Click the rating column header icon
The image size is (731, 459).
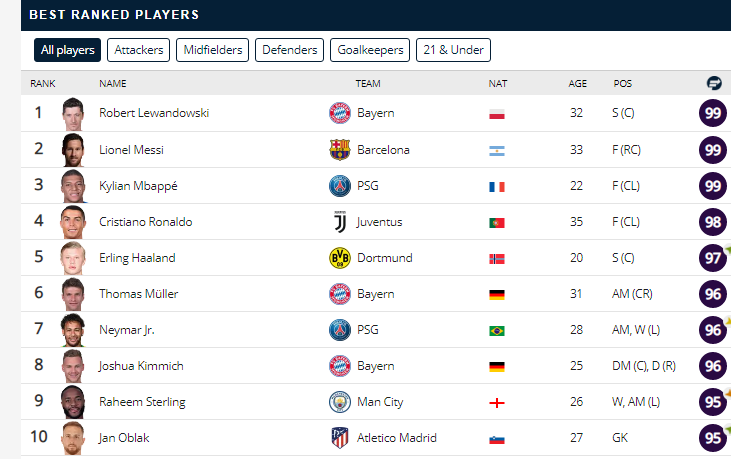(x=714, y=83)
